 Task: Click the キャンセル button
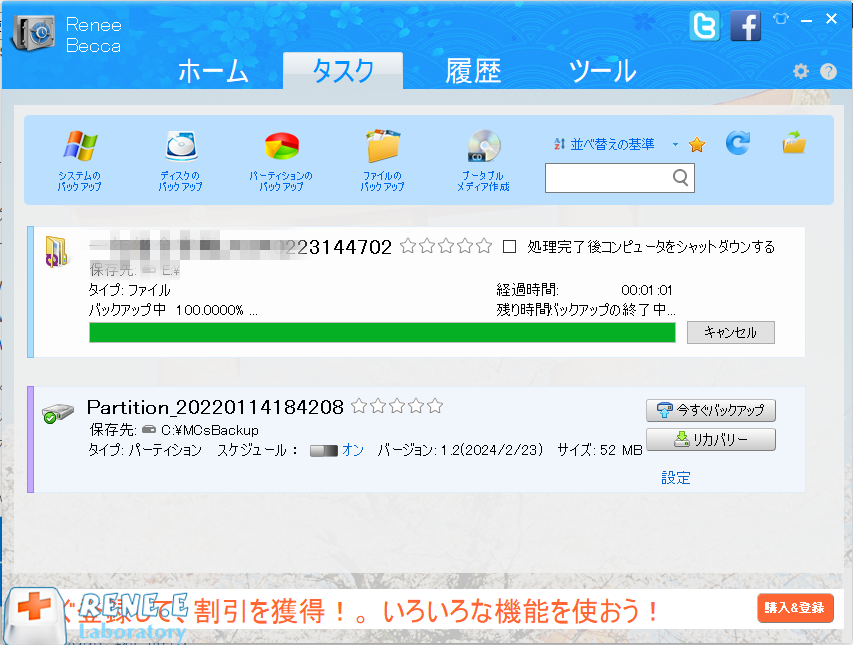coord(731,332)
